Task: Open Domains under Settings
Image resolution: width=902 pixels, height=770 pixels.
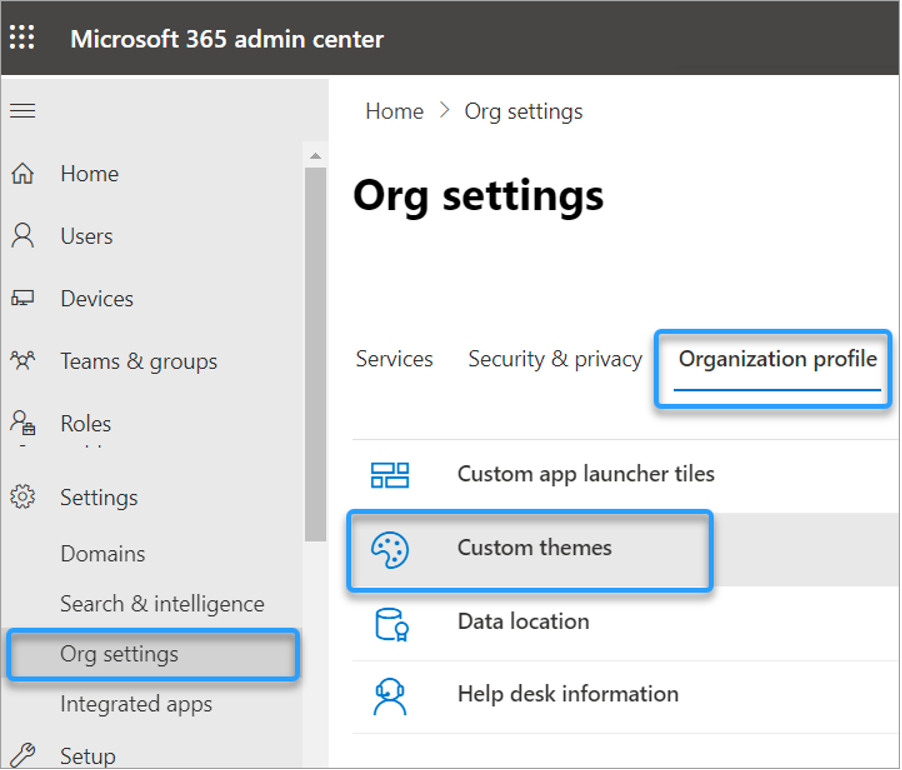Action: (x=102, y=554)
